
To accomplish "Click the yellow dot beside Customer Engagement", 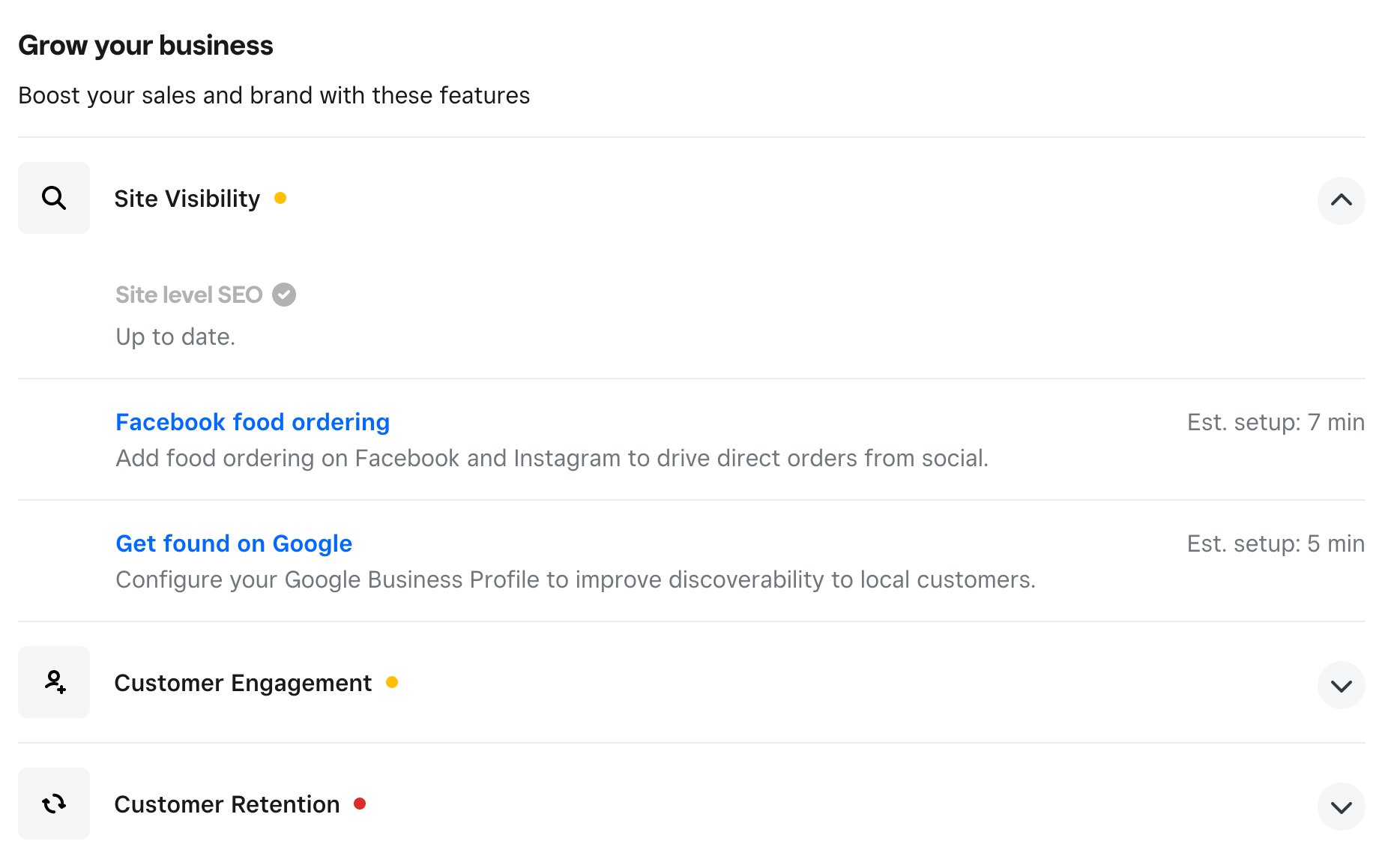I will [x=392, y=682].
